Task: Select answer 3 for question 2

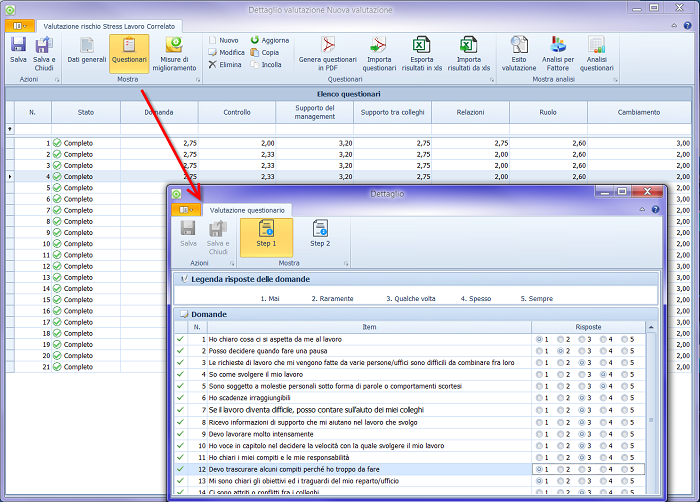Action: (581, 352)
